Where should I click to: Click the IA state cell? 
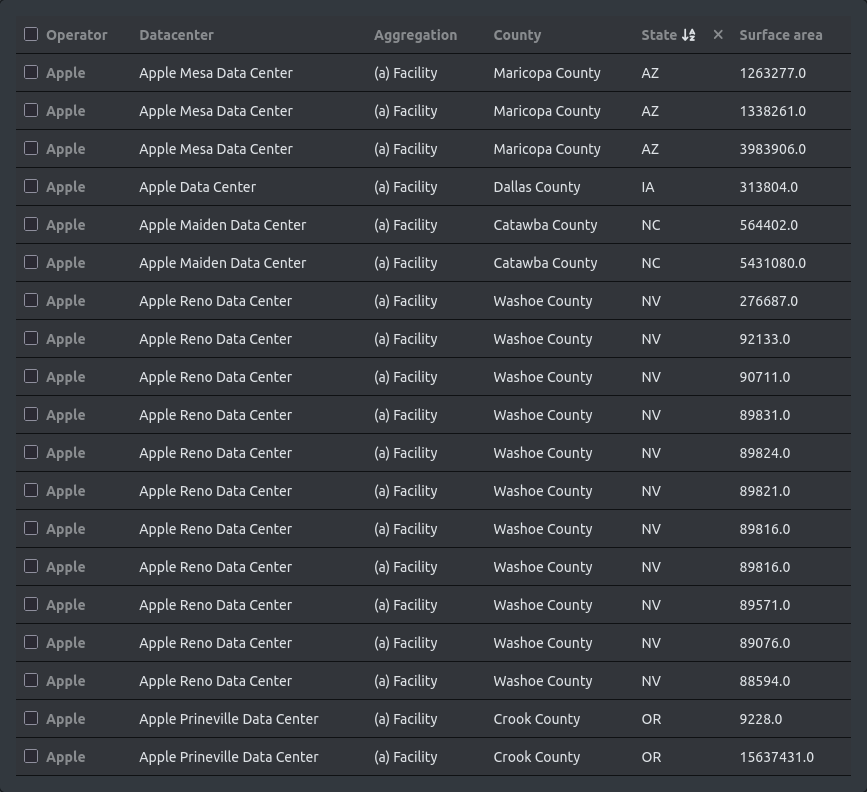[x=648, y=187]
